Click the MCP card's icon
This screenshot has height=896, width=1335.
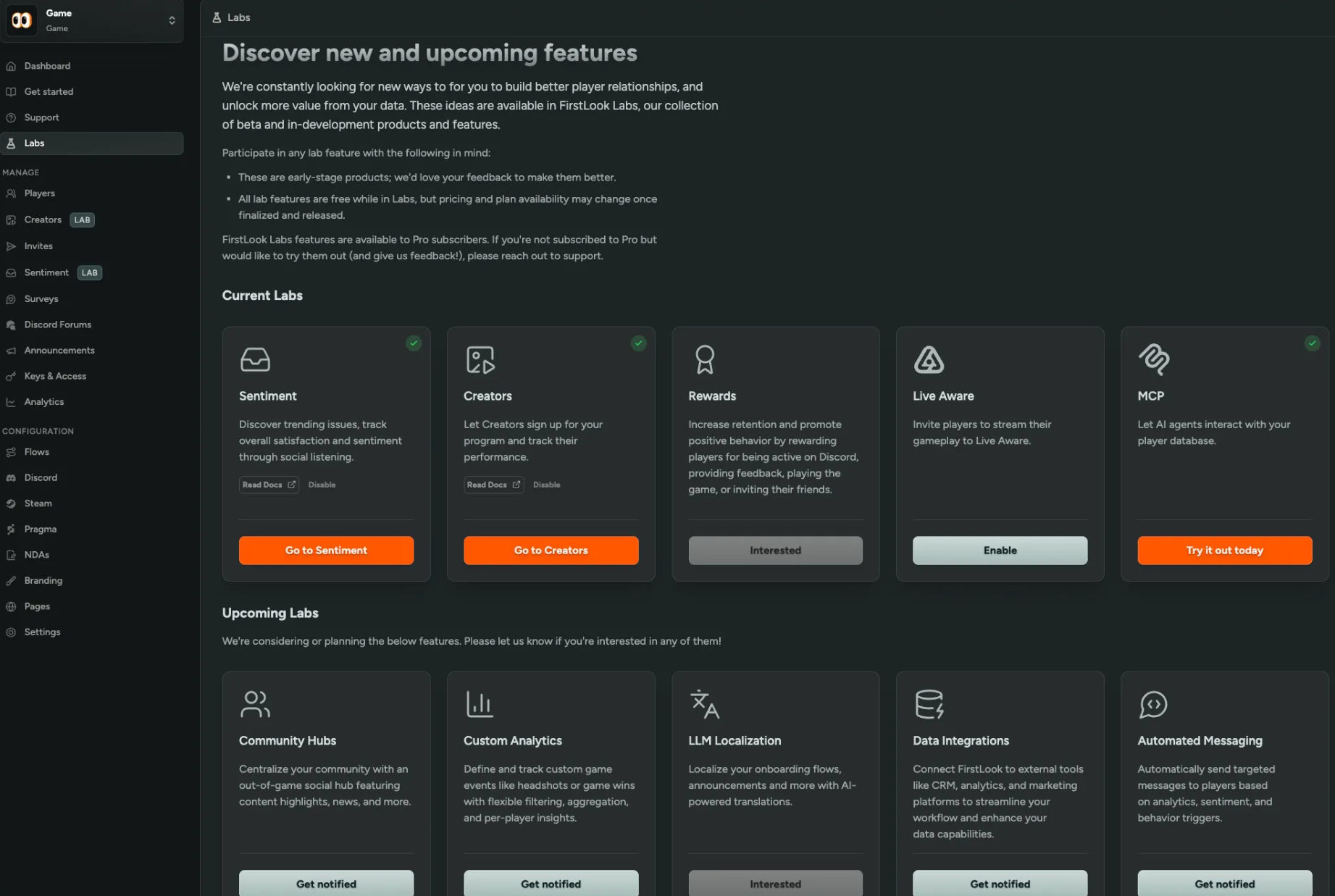(x=1153, y=359)
